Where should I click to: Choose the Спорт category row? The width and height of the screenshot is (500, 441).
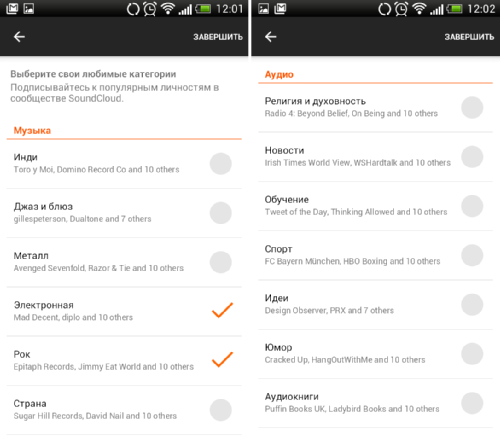click(375, 255)
